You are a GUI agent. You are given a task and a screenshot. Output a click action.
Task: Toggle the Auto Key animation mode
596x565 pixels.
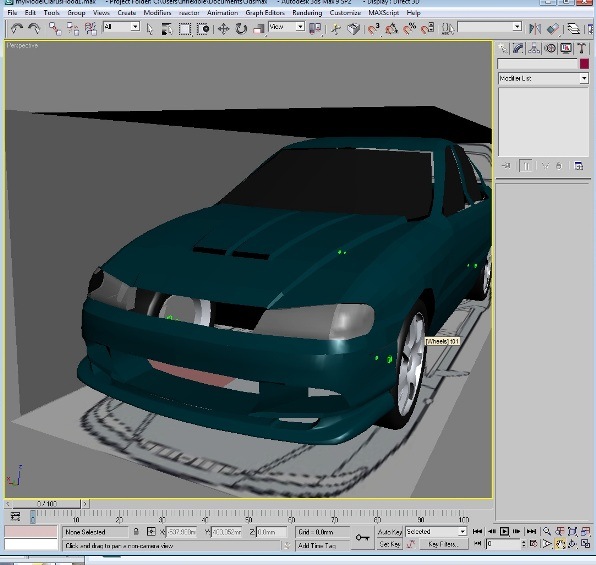coord(390,532)
